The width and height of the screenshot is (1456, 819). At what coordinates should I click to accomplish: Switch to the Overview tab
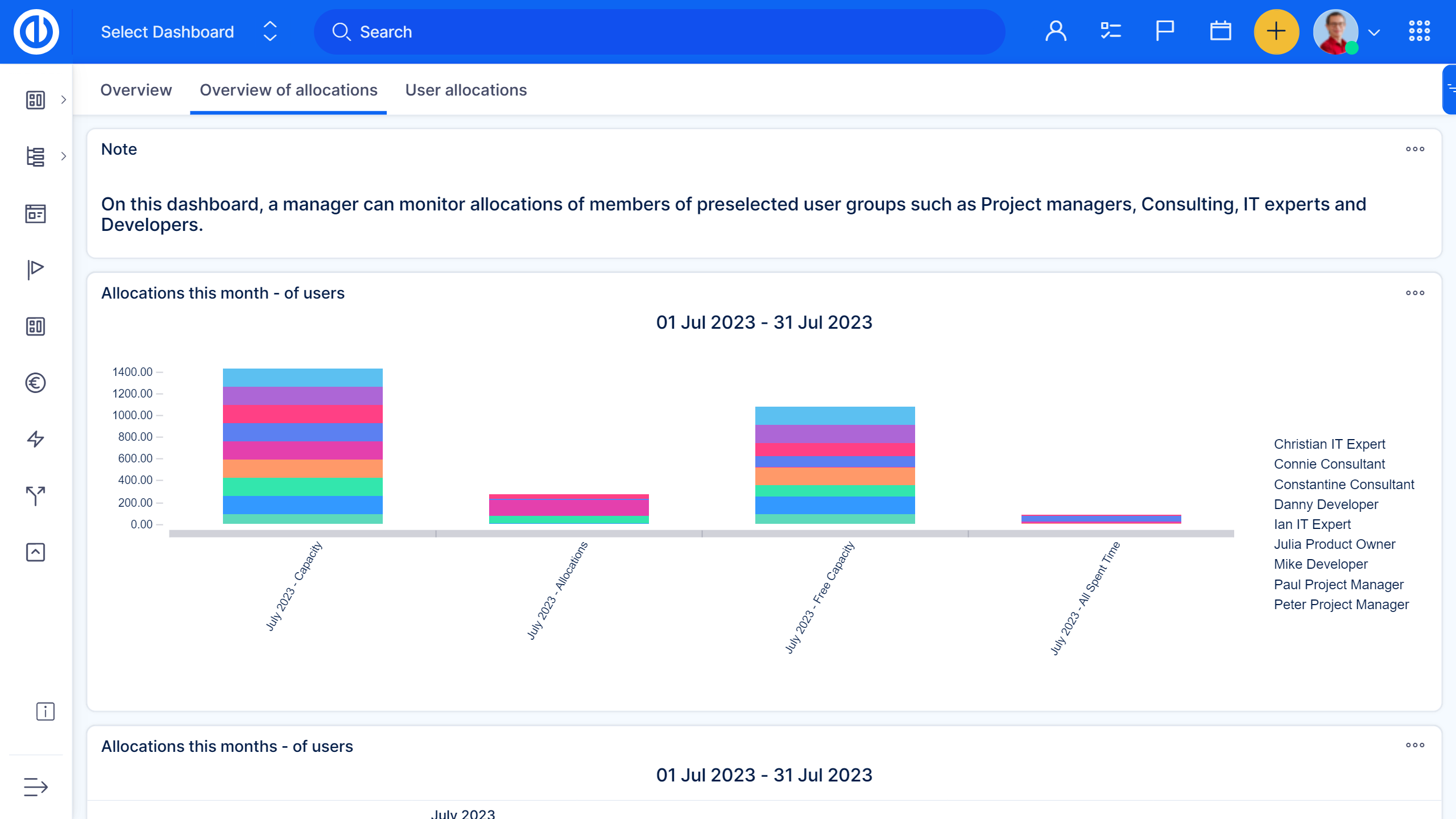click(x=136, y=90)
